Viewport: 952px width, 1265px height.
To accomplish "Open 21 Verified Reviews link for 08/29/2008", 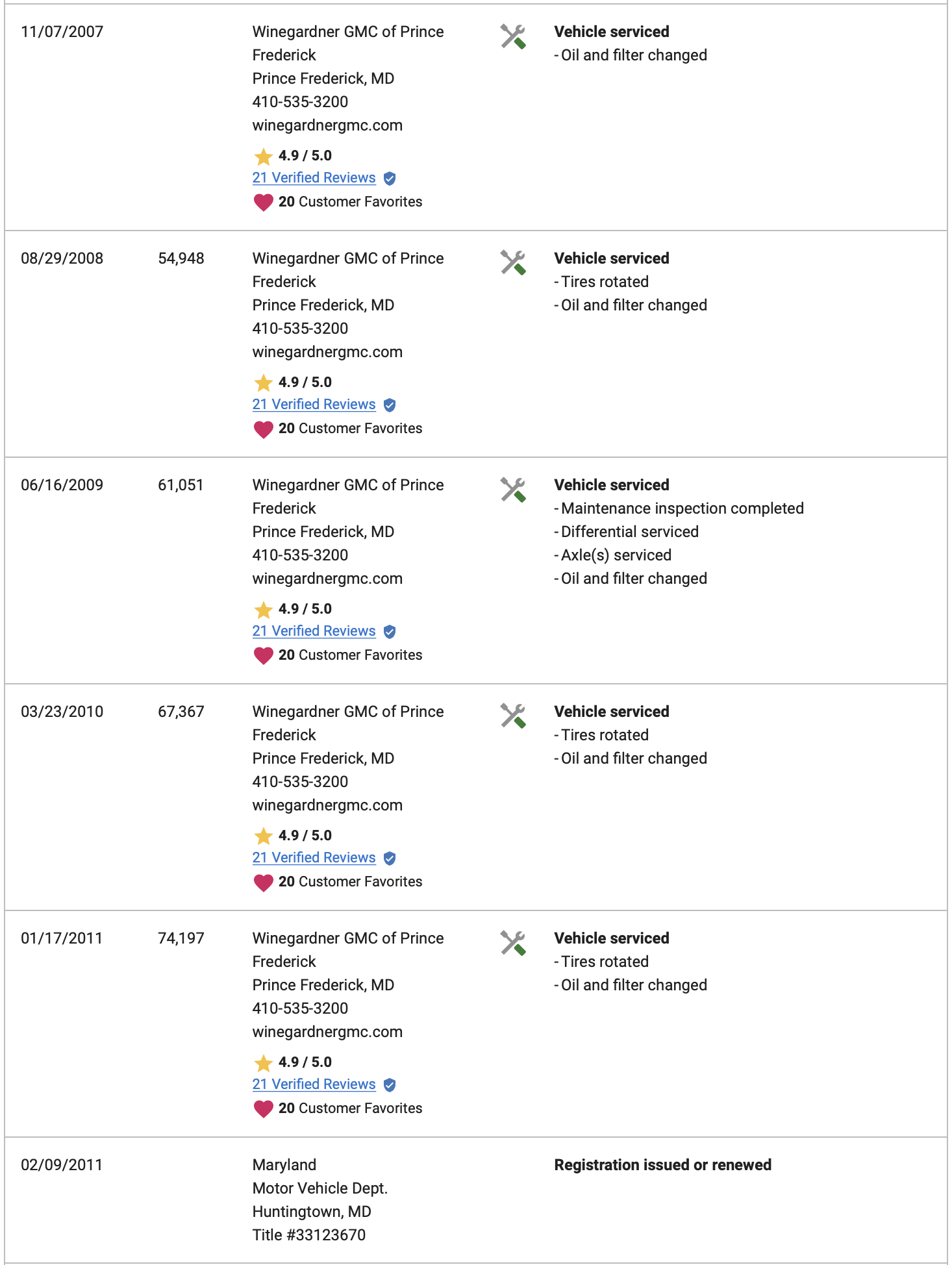I will (x=314, y=404).
